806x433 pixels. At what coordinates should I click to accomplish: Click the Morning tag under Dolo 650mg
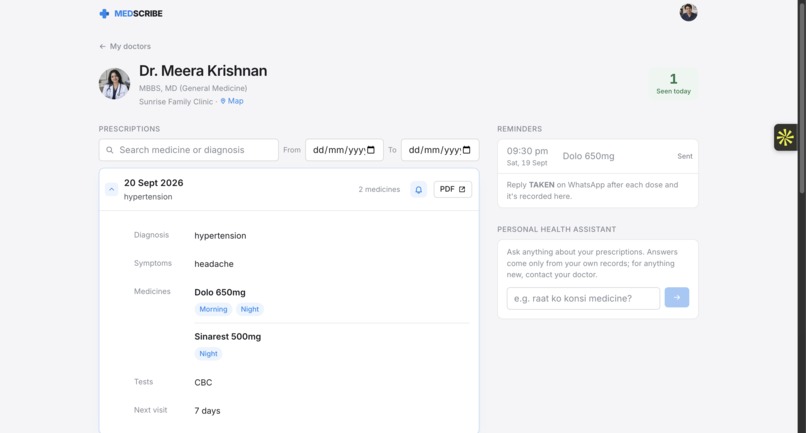(x=213, y=309)
